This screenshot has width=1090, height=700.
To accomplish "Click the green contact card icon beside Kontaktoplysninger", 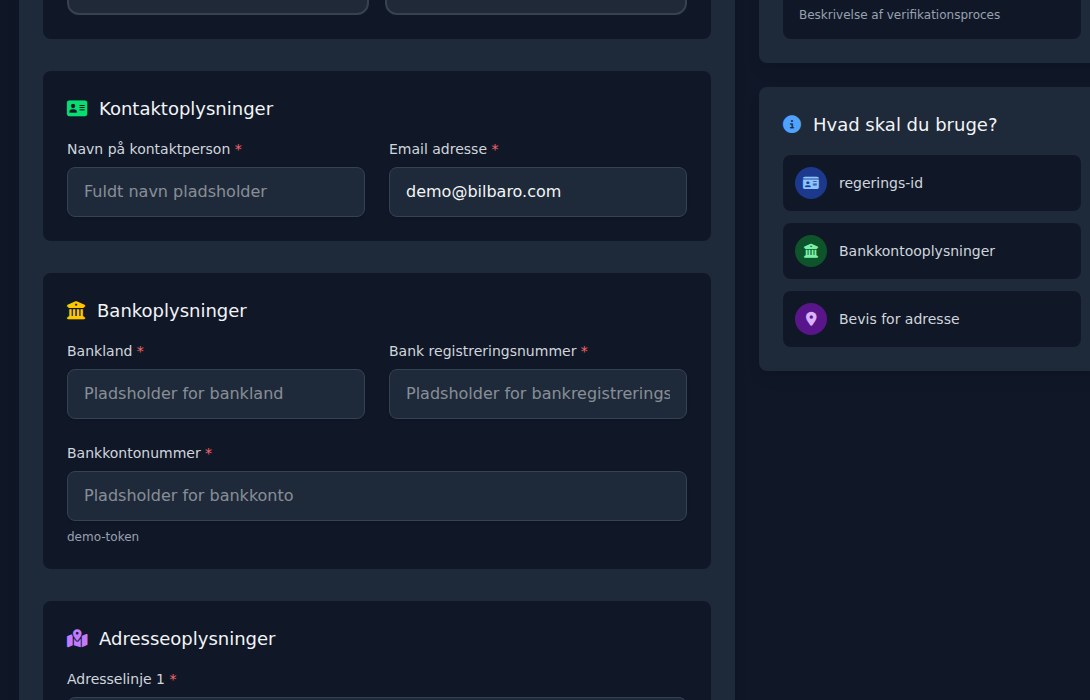I will pyautogui.click(x=77, y=108).
